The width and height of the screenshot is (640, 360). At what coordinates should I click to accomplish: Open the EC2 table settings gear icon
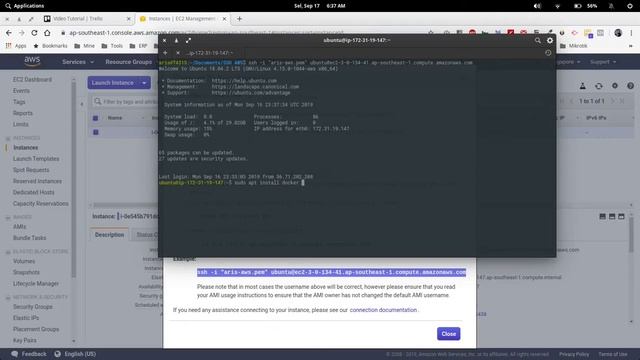tap(615, 86)
